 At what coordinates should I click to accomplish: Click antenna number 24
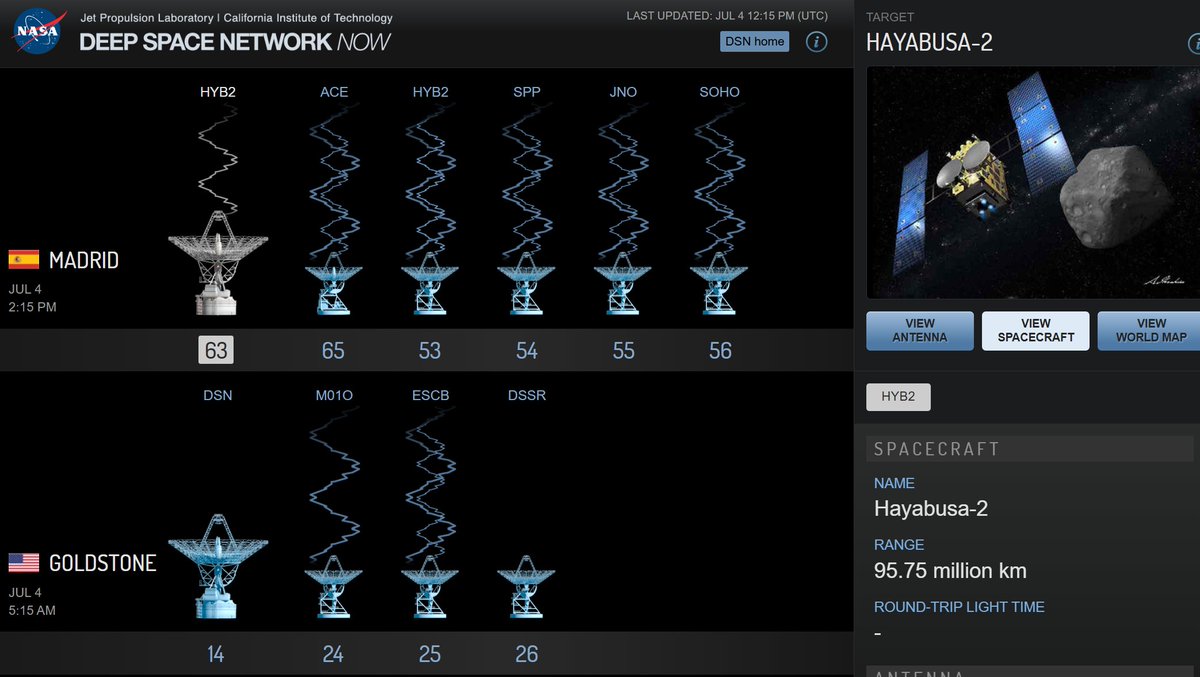point(333,654)
